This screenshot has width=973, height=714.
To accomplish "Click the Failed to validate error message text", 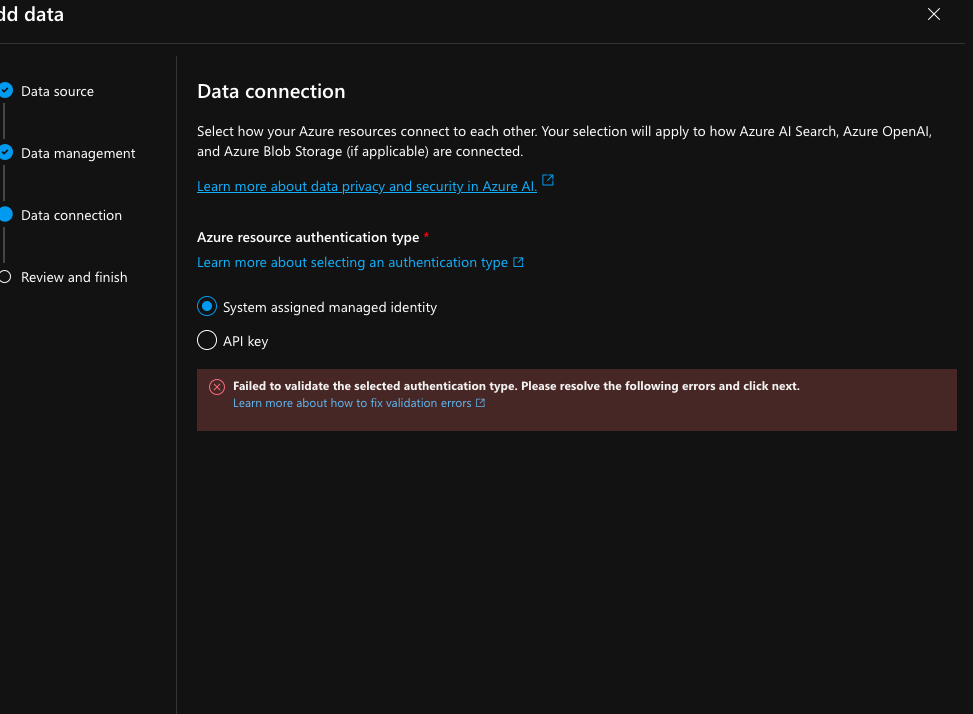I will click(516, 386).
